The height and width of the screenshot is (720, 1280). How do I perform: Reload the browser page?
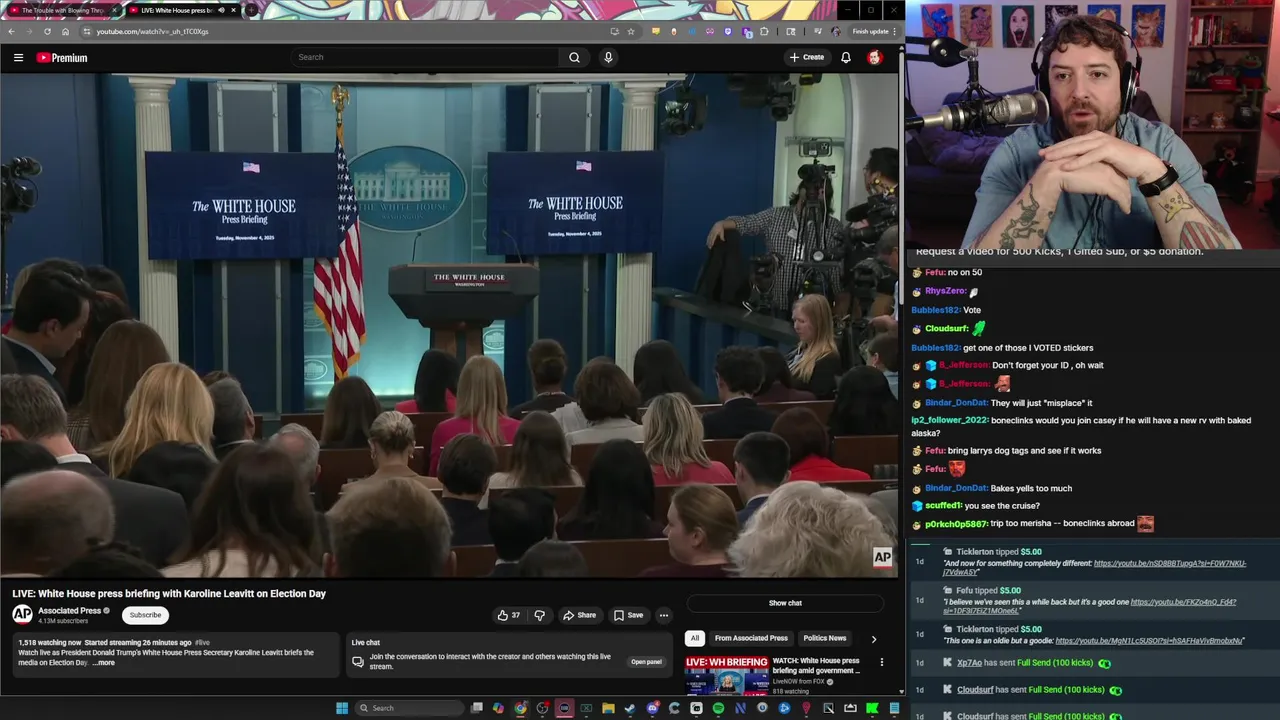pyautogui.click(x=47, y=31)
